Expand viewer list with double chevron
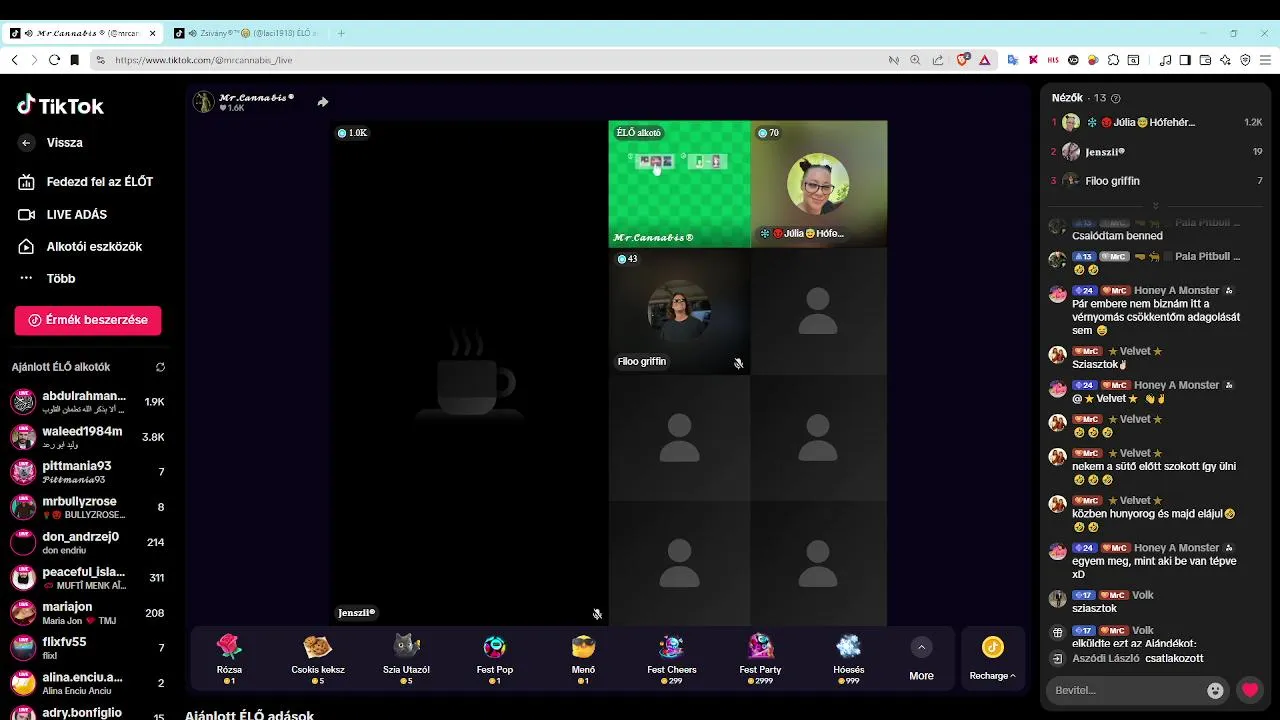This screenshot has width=1280, height=720. click(x=1155, y=206)
